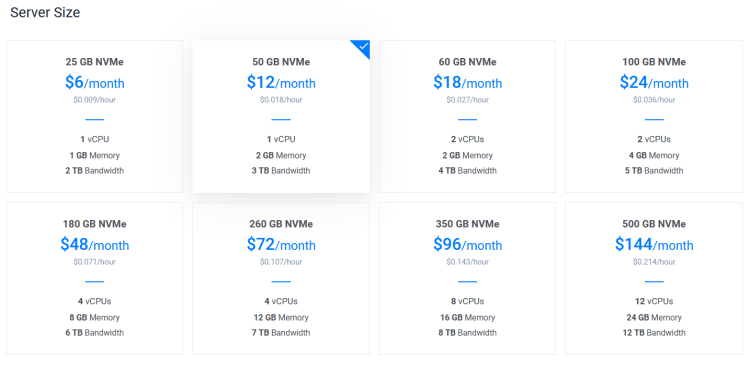Select the 500 GB NVMe $144/month plan

(x=654, y=278)
